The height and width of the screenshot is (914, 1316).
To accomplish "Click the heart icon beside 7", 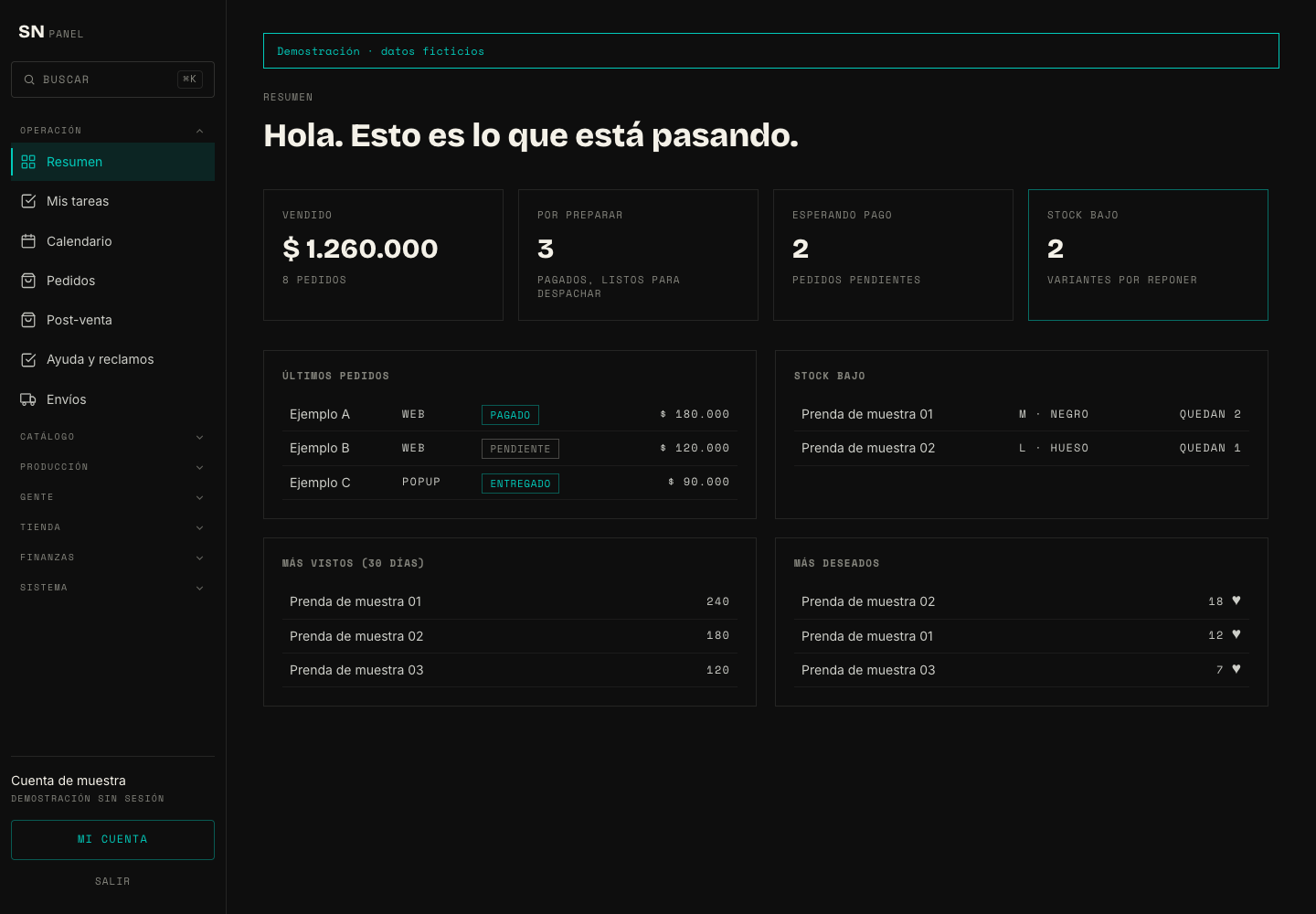I will [x=1236, y=669].
